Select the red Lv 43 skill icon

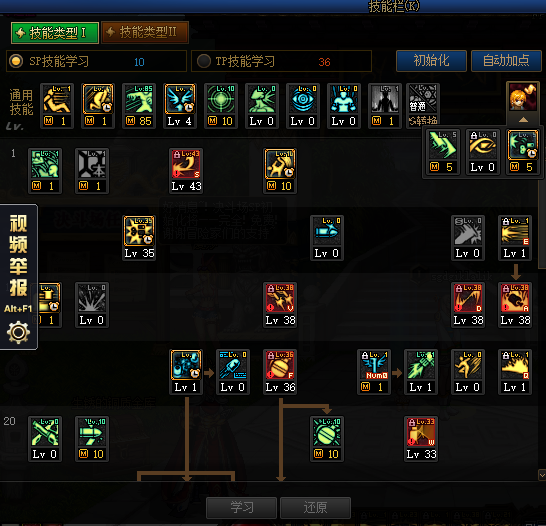(186, 164)
